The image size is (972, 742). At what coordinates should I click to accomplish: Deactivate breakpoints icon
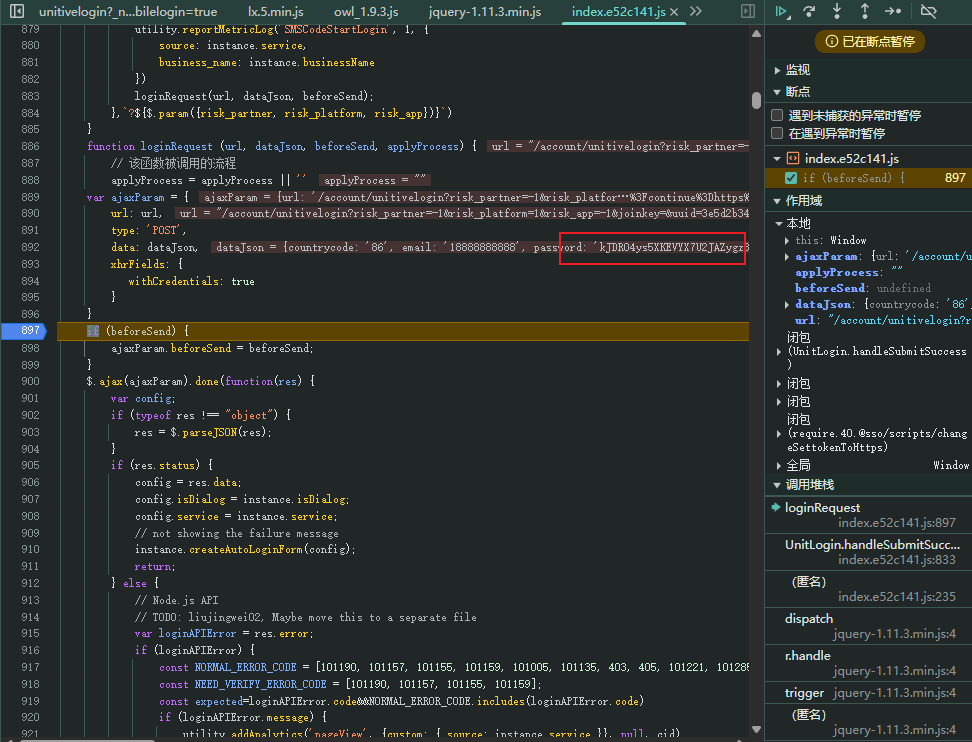928,11
